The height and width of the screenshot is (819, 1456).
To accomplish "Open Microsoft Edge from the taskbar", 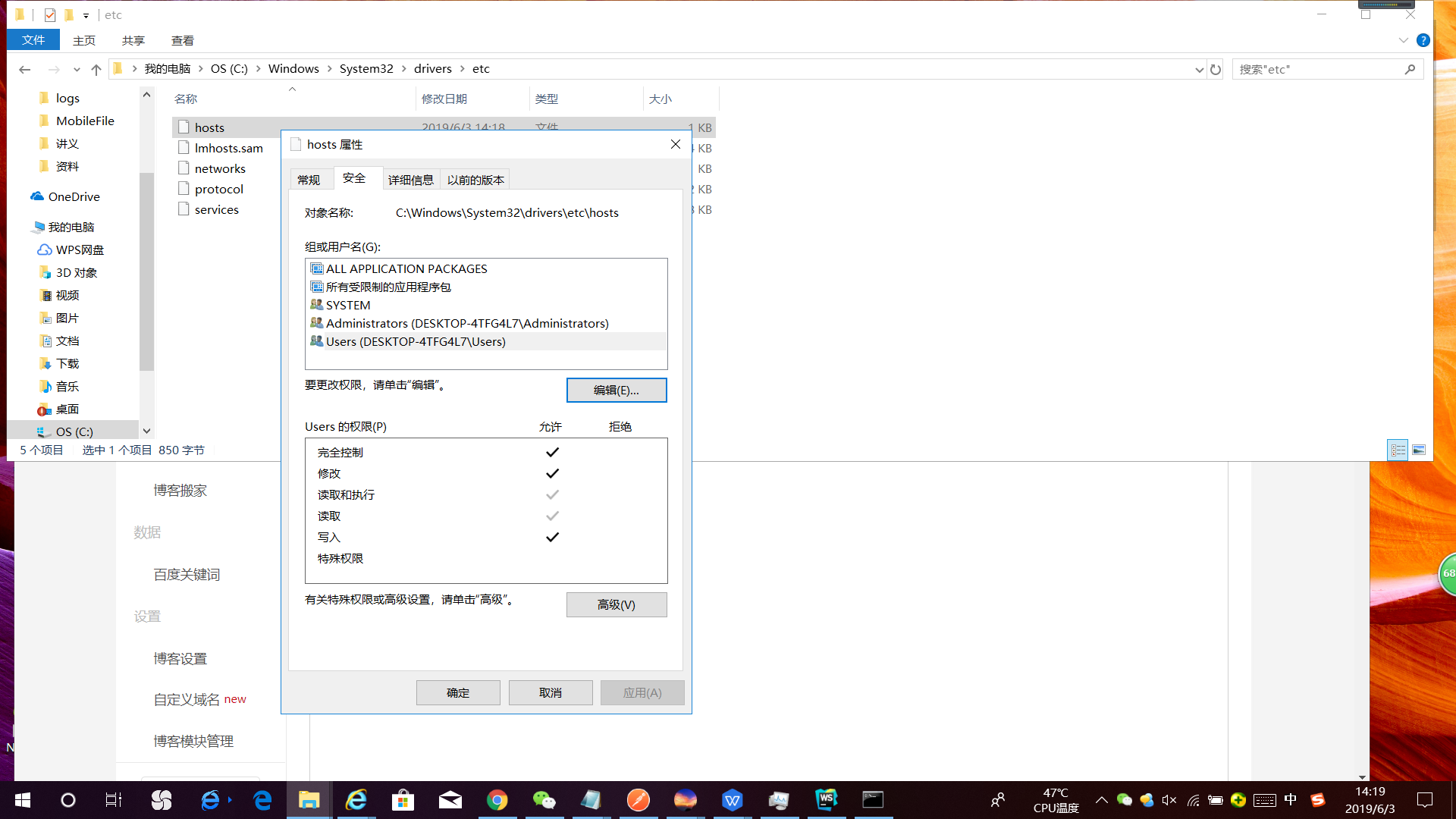I will pos(262,799).
